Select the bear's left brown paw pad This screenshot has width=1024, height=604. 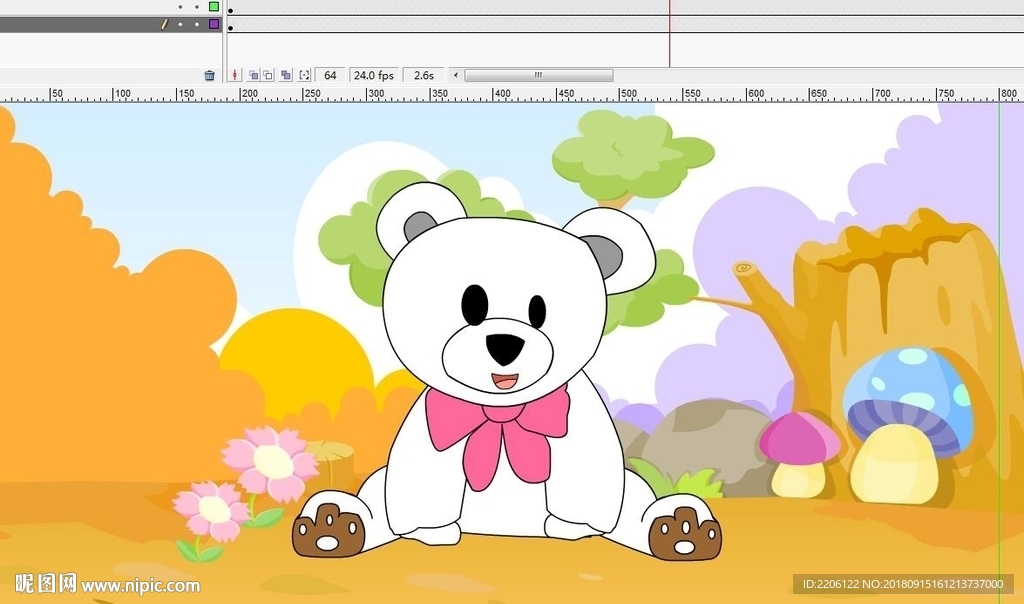pyautogui.click(x=328, y=532)
